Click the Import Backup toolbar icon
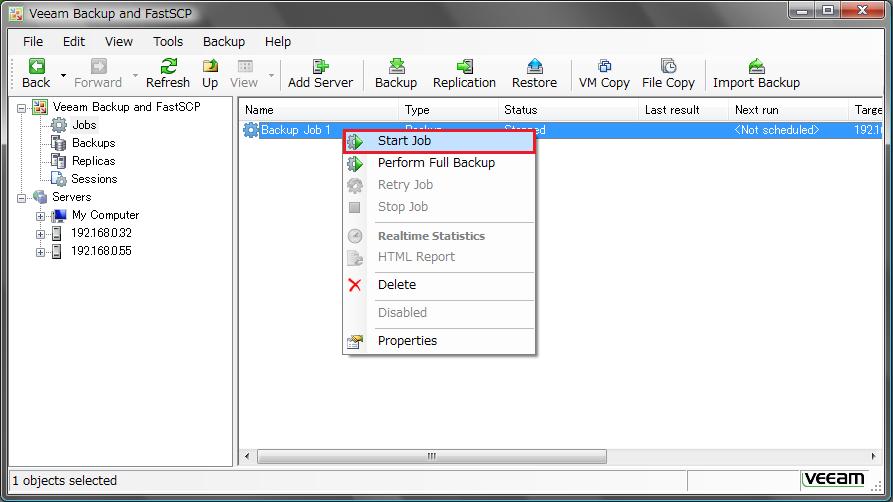893x502 pixels. pyautogui.click(x=756, y=66)
